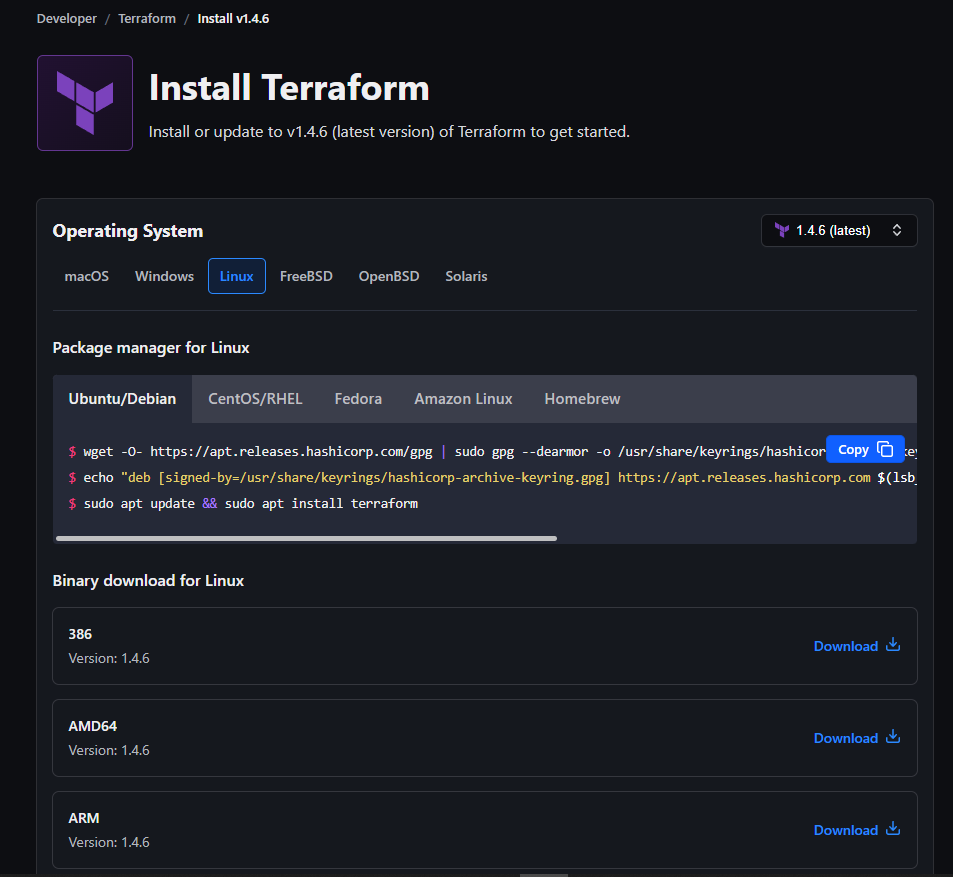953x877 pixels.
Task: Click 'Version: 1.4.6' under ARM
Action: pyautogui.click(x=109, y=842)
